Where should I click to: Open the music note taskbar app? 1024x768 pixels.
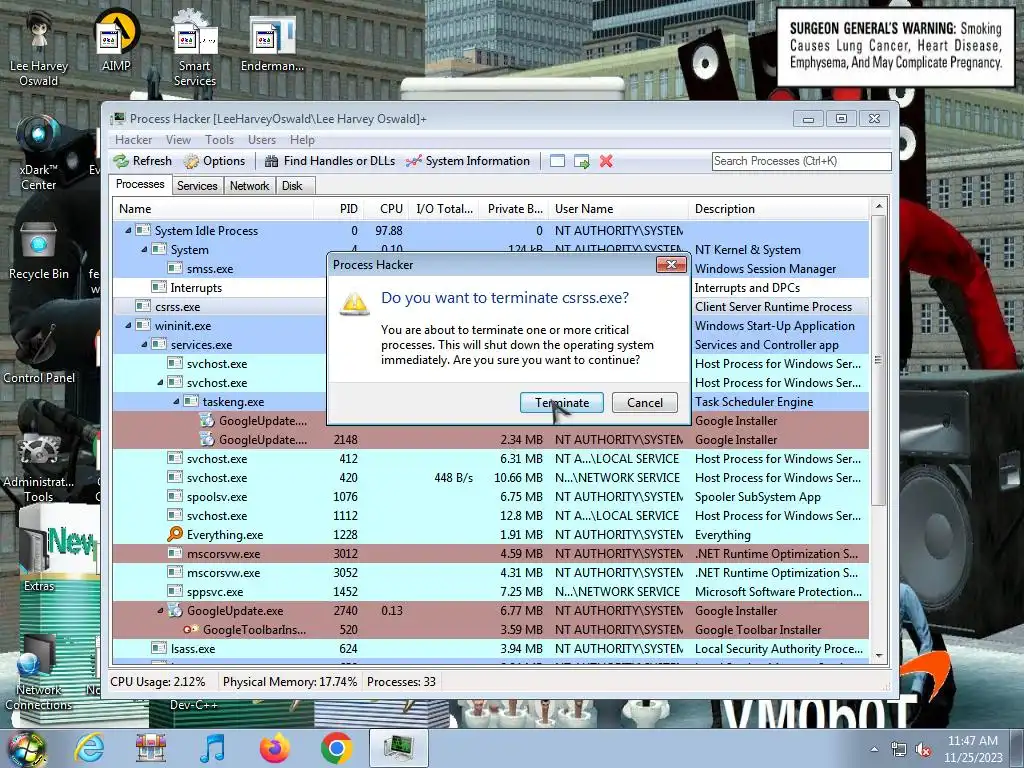click(x=213, y=748)
